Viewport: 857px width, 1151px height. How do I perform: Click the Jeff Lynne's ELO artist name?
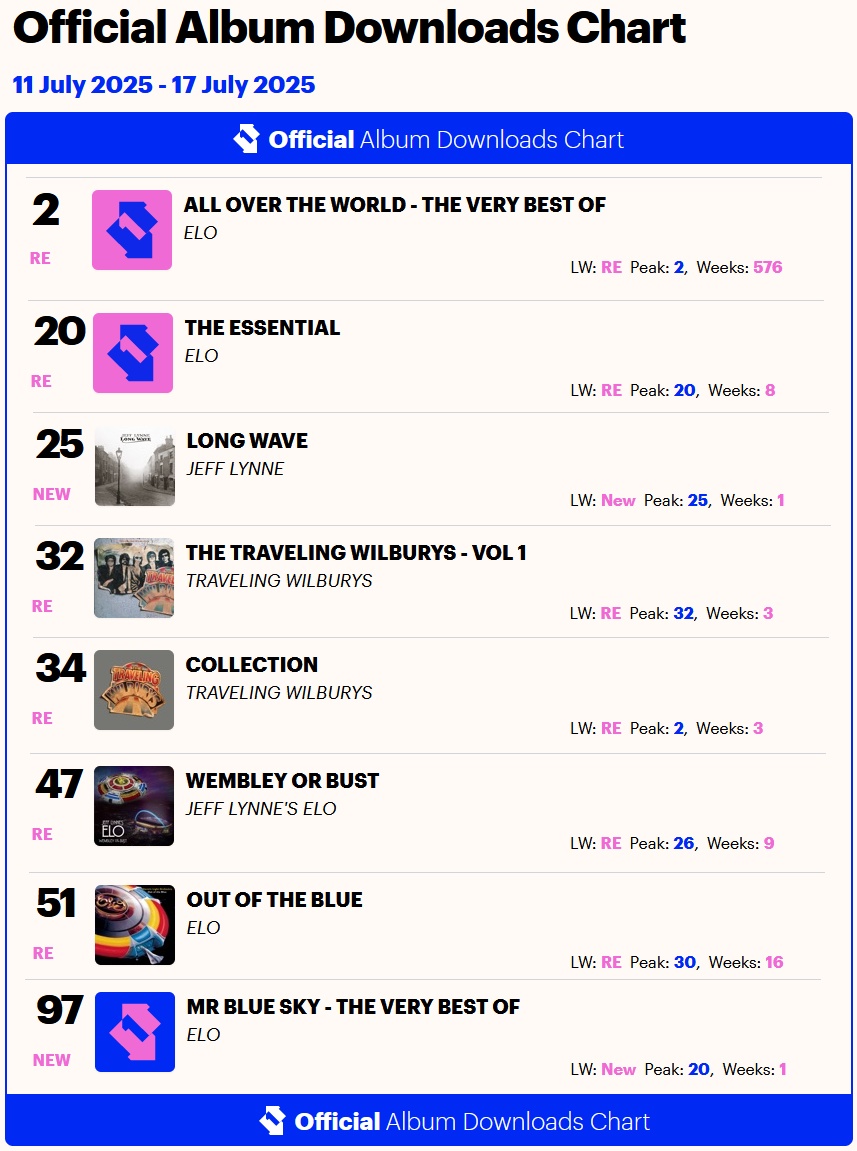pos(261,808)
